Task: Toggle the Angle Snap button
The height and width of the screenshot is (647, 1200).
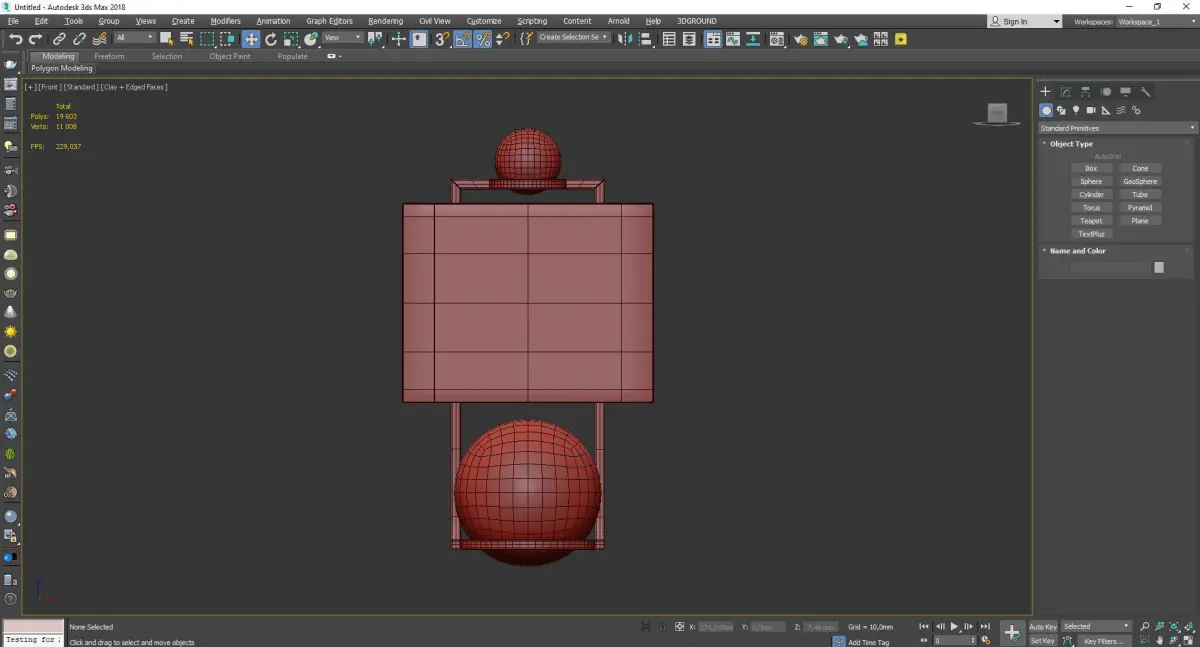Action: (x=463, y=39)
